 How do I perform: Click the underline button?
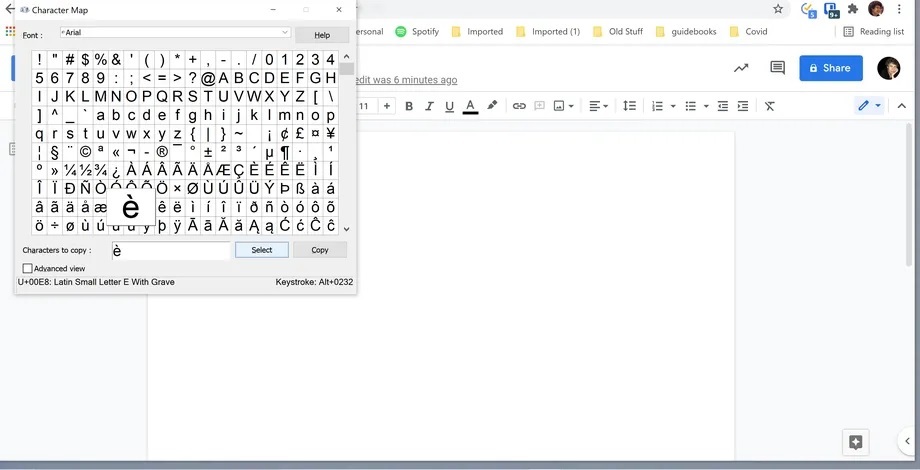[449, 106]
